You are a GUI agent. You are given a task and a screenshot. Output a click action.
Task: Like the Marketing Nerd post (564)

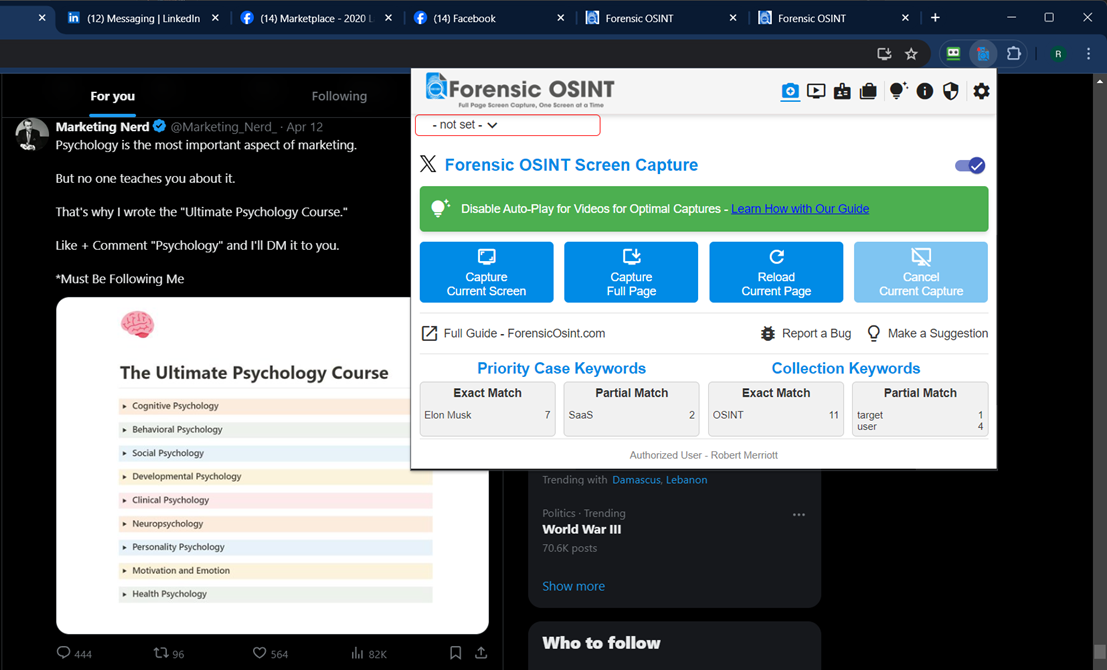point(270,654)
